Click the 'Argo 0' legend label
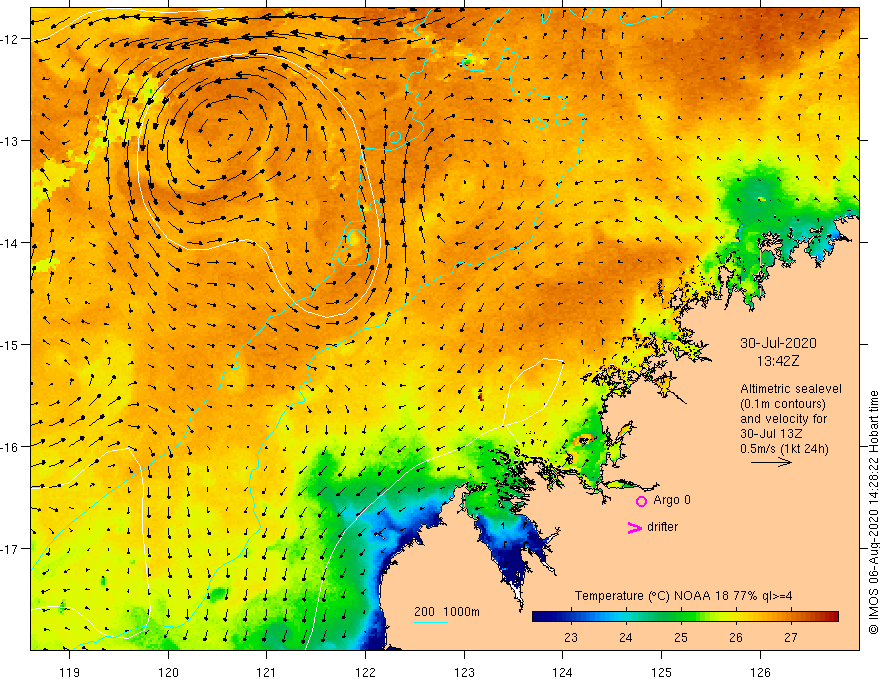The height and width of the screenshot is (680, 880). [672, 500]
